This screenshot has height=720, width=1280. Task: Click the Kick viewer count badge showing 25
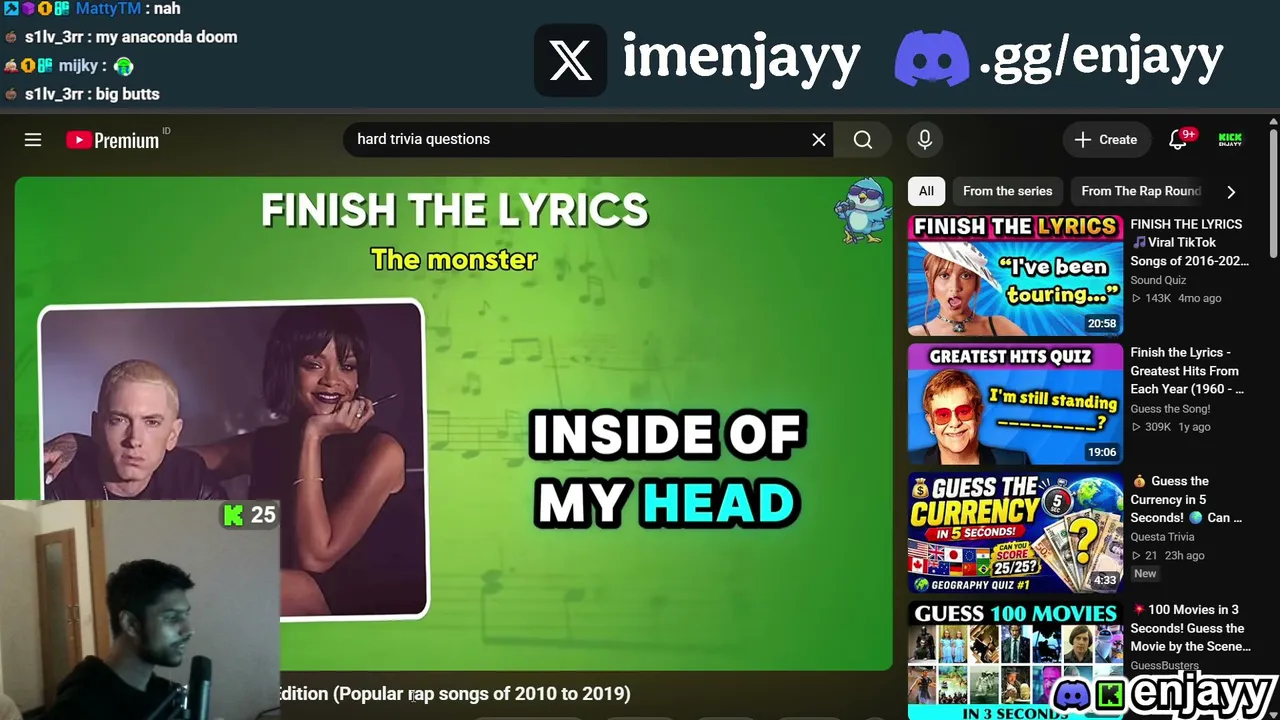pyautogui.click(x=249, y=515)
